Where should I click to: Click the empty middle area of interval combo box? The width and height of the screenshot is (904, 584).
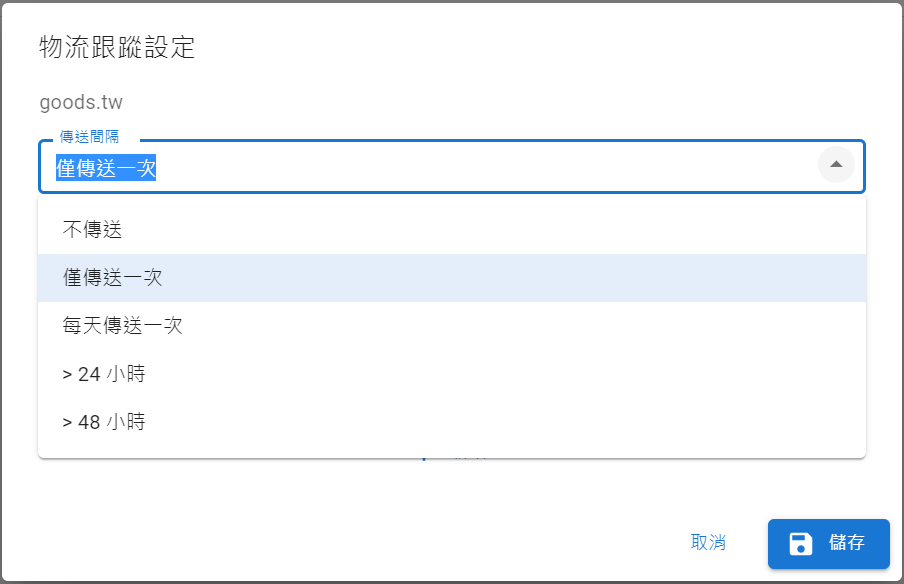484,167
